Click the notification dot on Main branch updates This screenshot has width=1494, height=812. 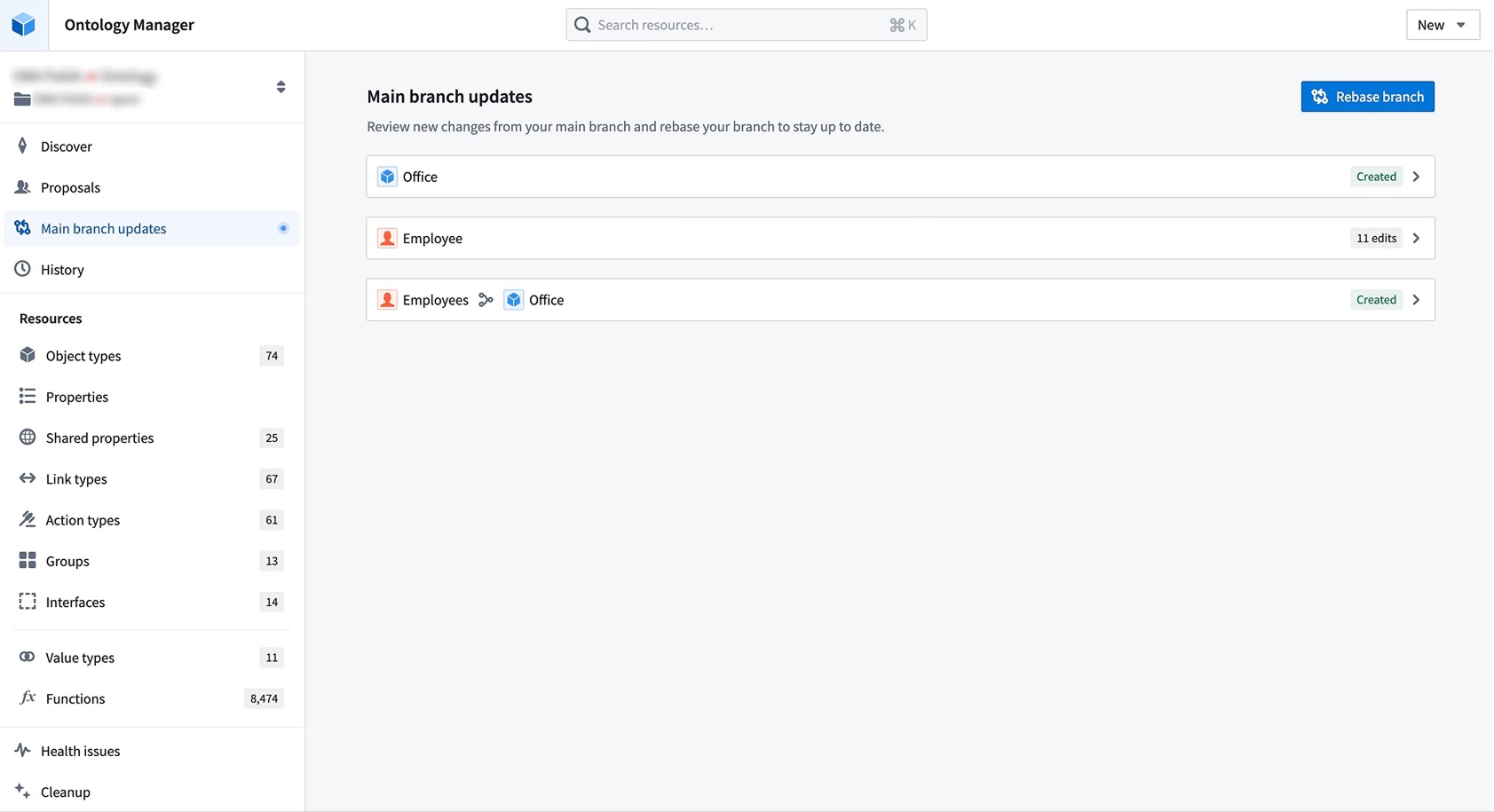click(283, 228)
